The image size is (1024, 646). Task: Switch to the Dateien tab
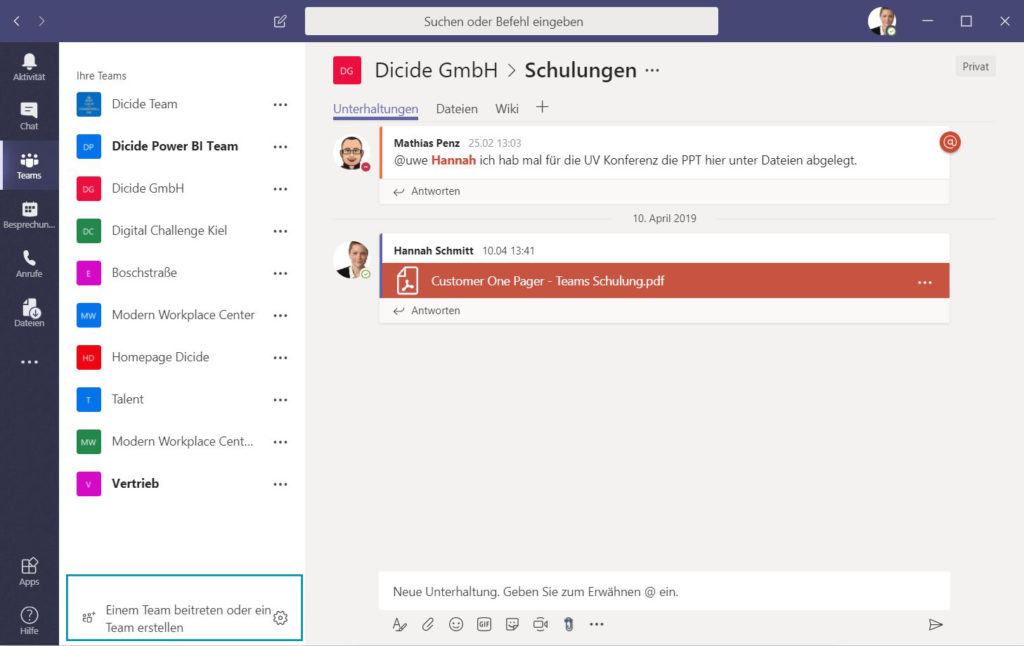click(456, 108)
